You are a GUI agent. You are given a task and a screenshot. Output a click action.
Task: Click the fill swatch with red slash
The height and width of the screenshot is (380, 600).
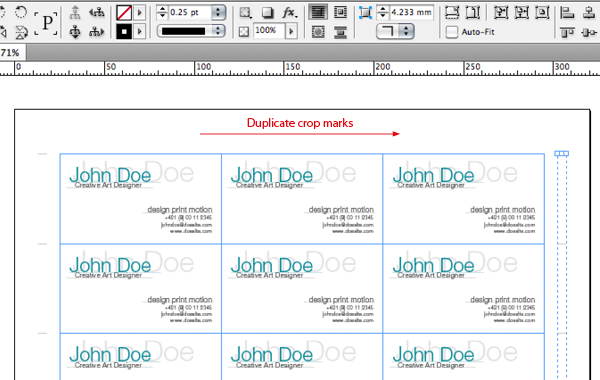coord(124,13)
